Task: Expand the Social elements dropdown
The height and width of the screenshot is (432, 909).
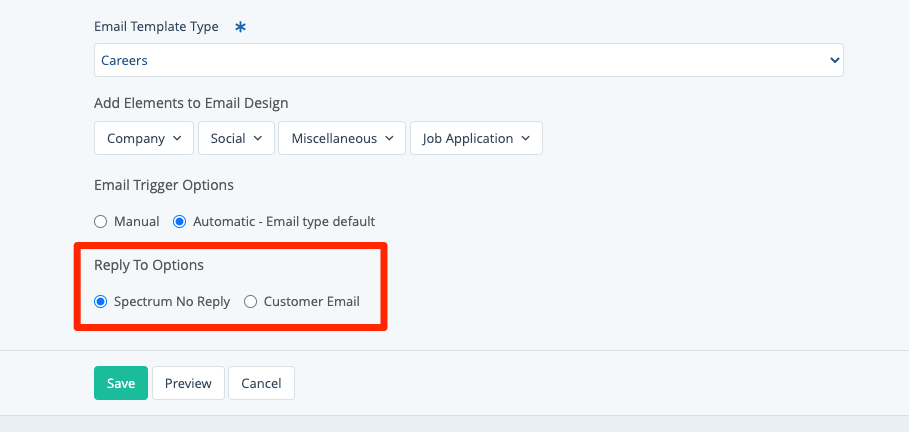Action: click(236, 139)
